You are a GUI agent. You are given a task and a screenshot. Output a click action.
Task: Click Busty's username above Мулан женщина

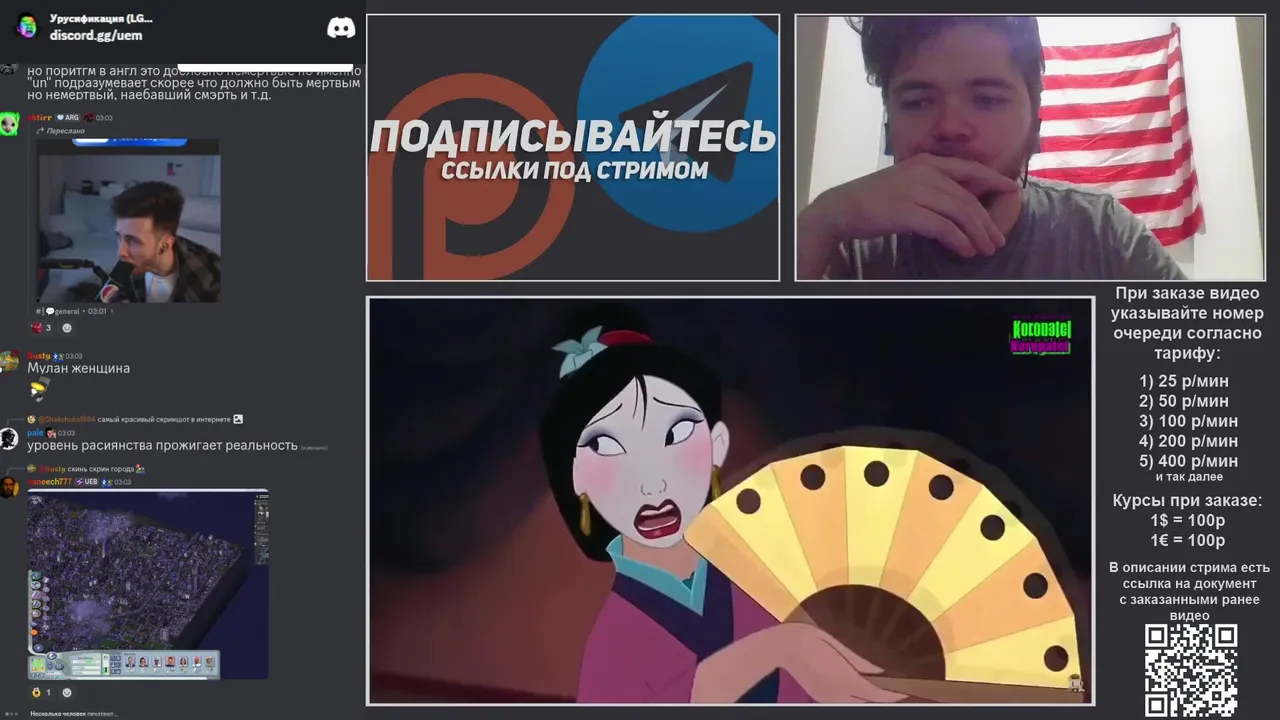tap(38, 356)
